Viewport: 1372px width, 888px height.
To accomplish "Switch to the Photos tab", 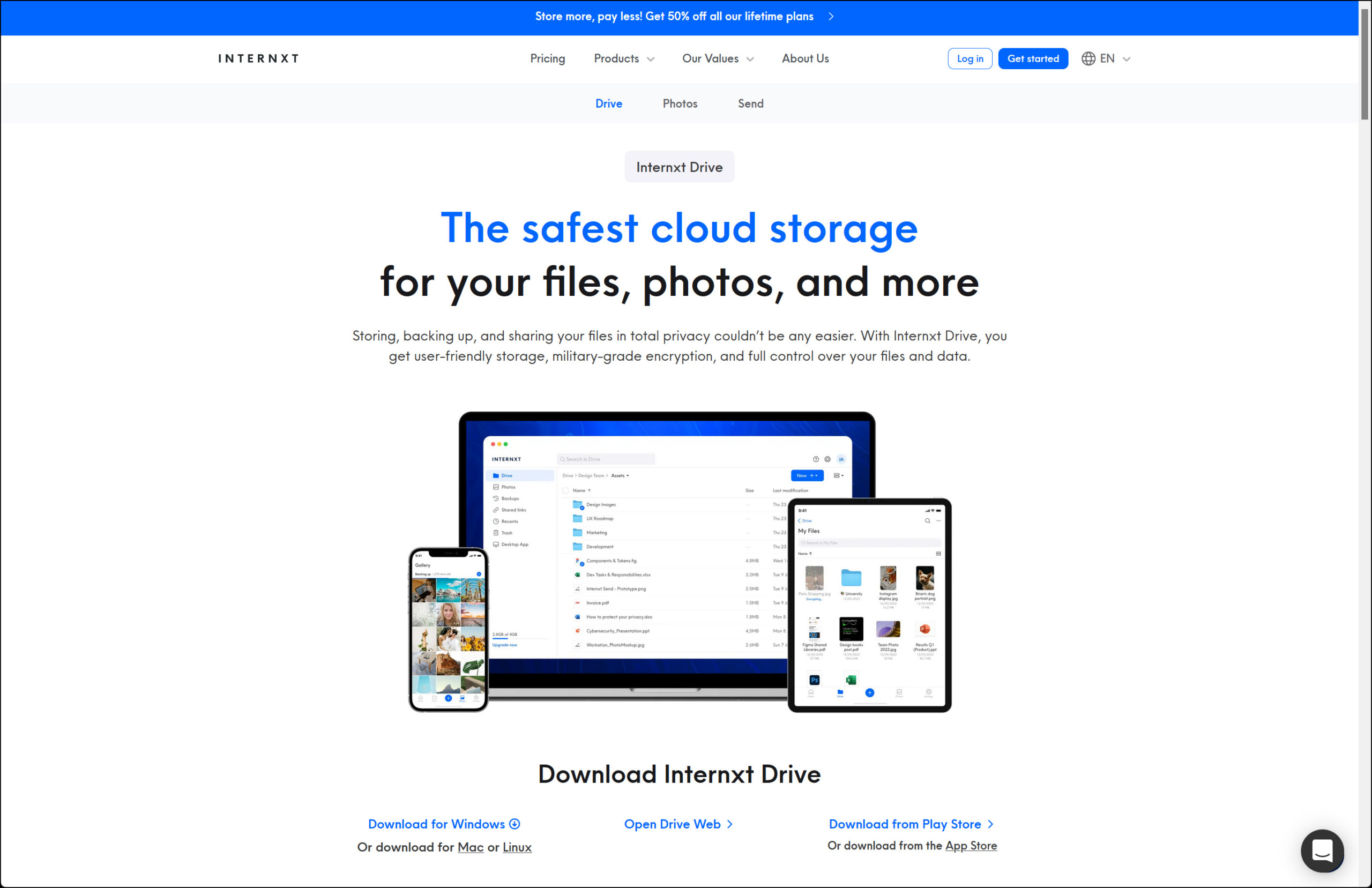I will [x=680, y=103].
